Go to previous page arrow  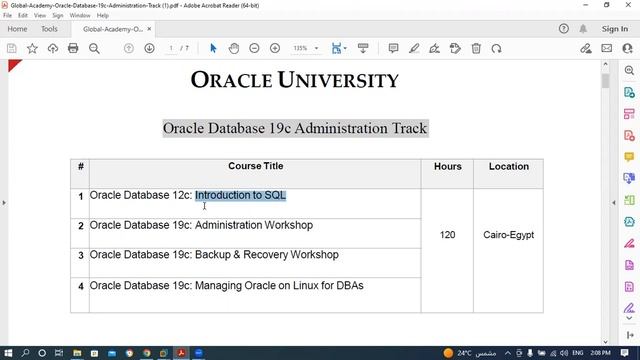[x=129, y=48]
